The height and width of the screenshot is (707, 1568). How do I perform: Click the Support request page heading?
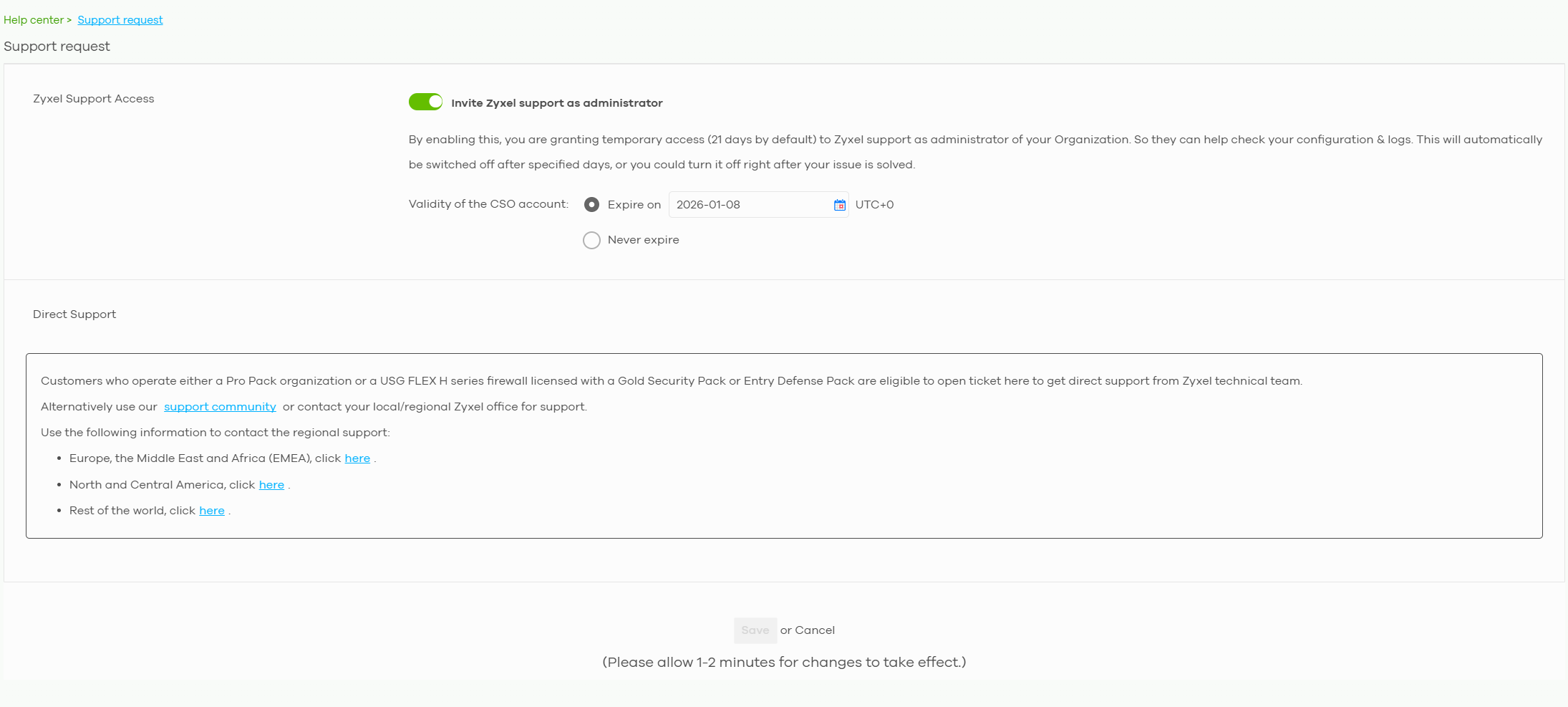point(57,47)
